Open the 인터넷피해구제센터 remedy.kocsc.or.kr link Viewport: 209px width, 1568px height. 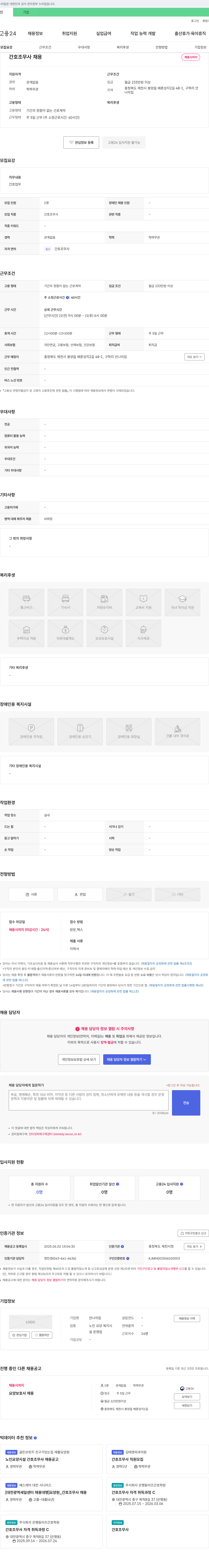[x=55, y=1134]
